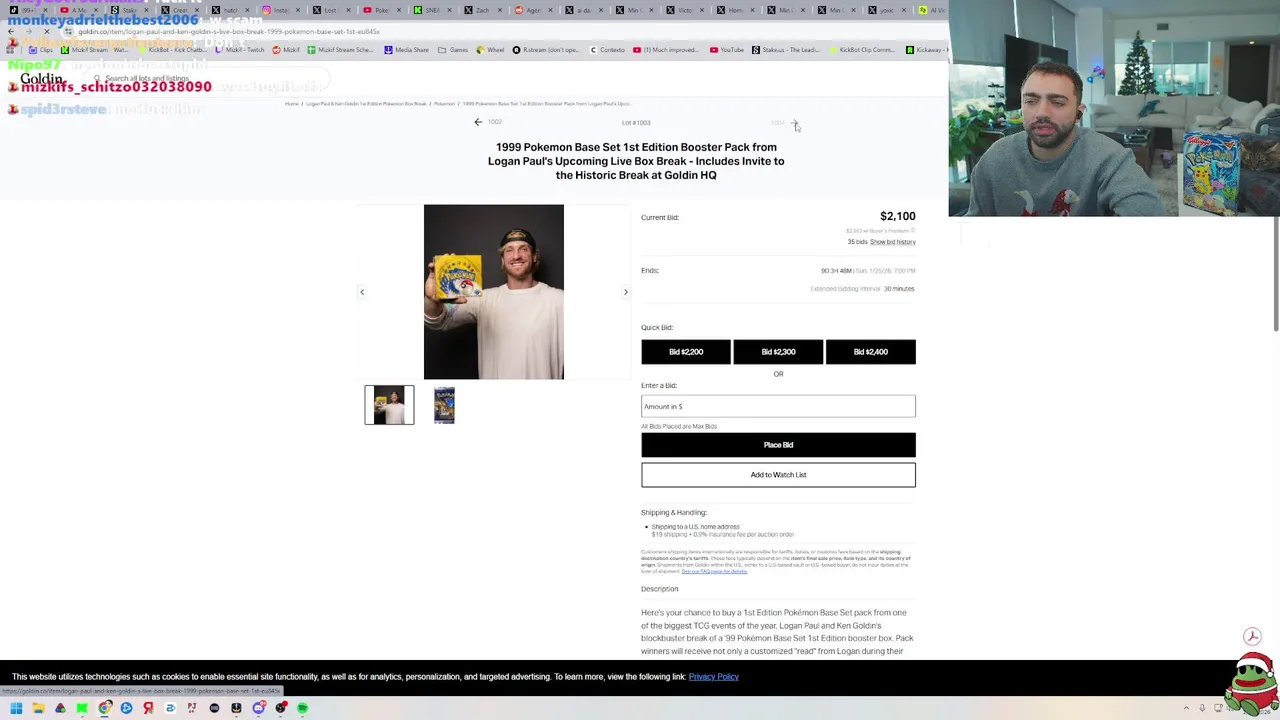This screenshot has height=720, width=1280.
Task: Click the Home breadcrumb link
Action: click(291, 104)
